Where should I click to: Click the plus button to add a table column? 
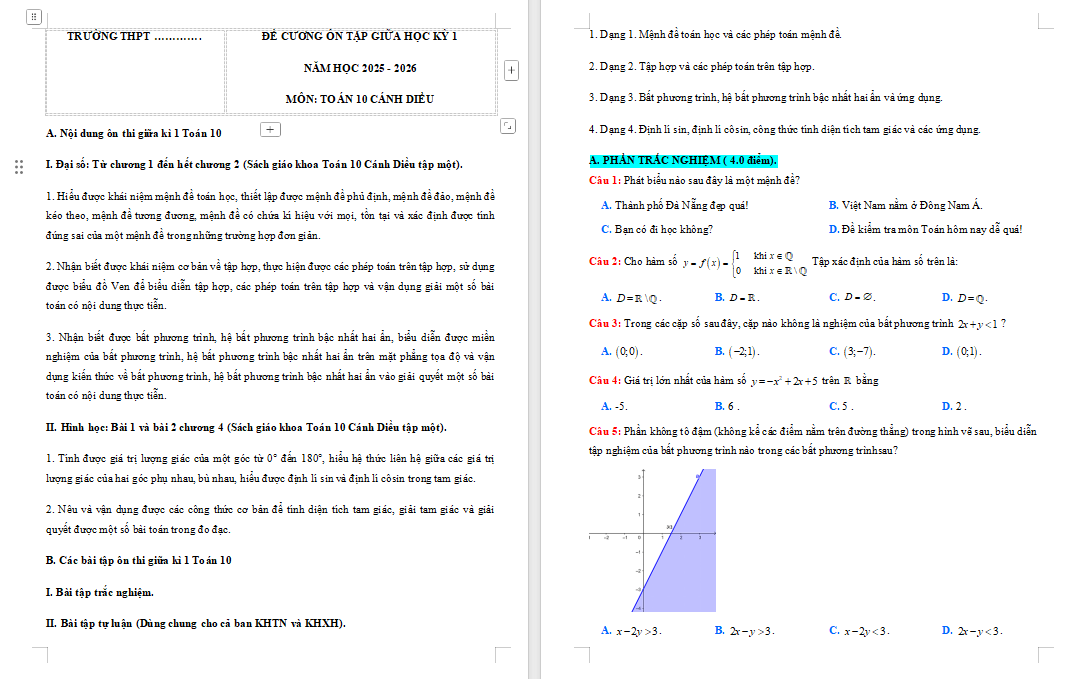click(511, 70)
